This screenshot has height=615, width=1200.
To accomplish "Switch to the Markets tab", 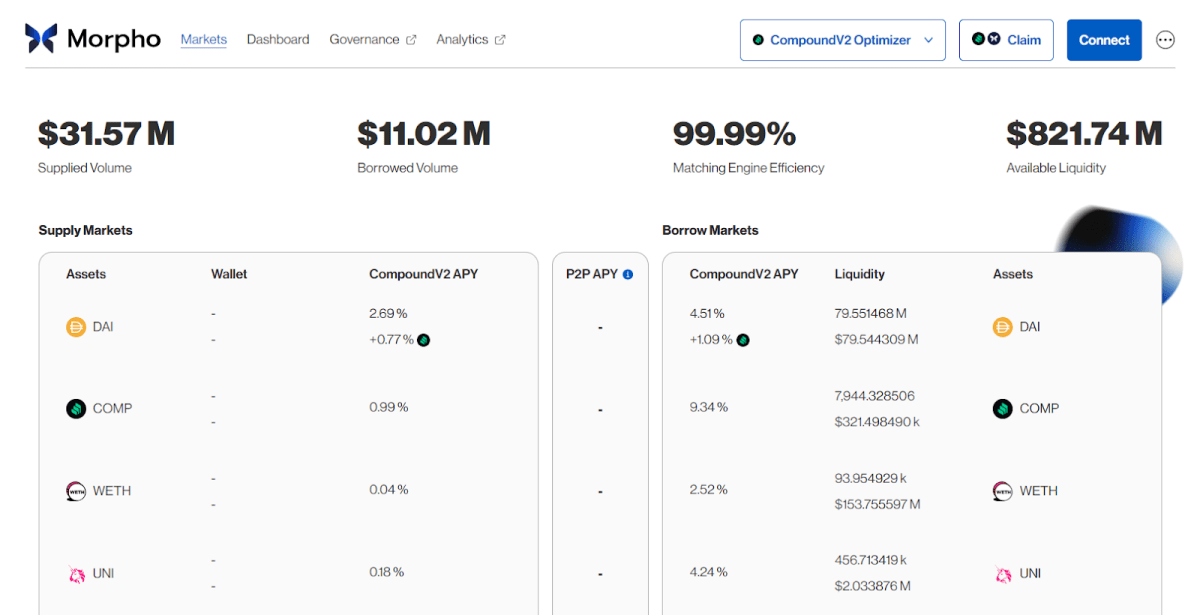I will pyautogui.click(x=204, y=40).
